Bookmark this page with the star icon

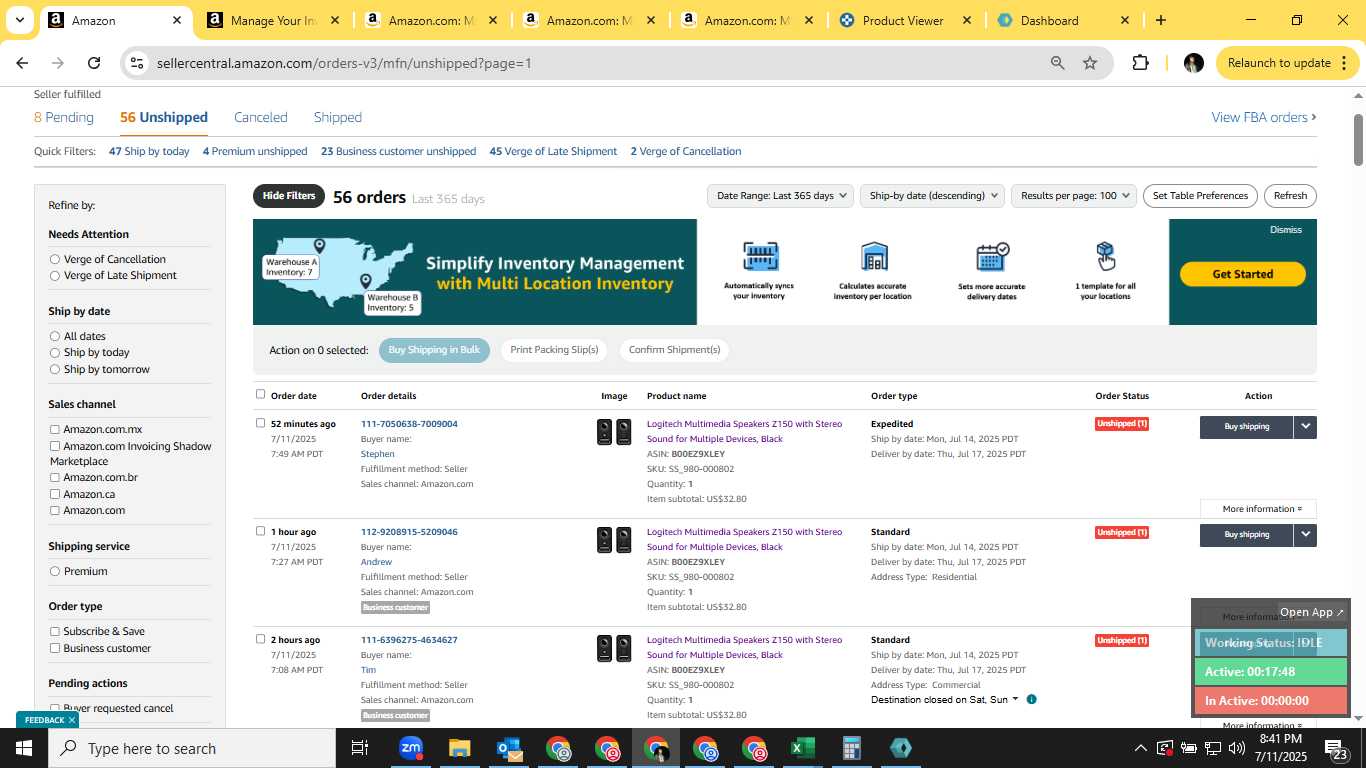(1090, 63)
